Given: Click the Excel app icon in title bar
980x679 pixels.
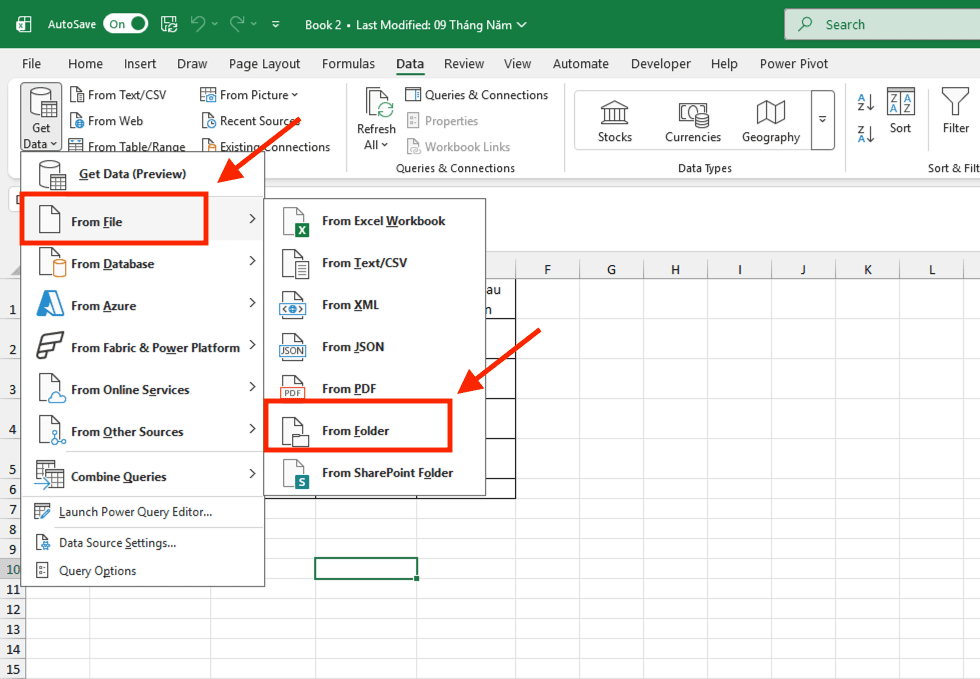Looking at the screenshot, I should [23, 24].
